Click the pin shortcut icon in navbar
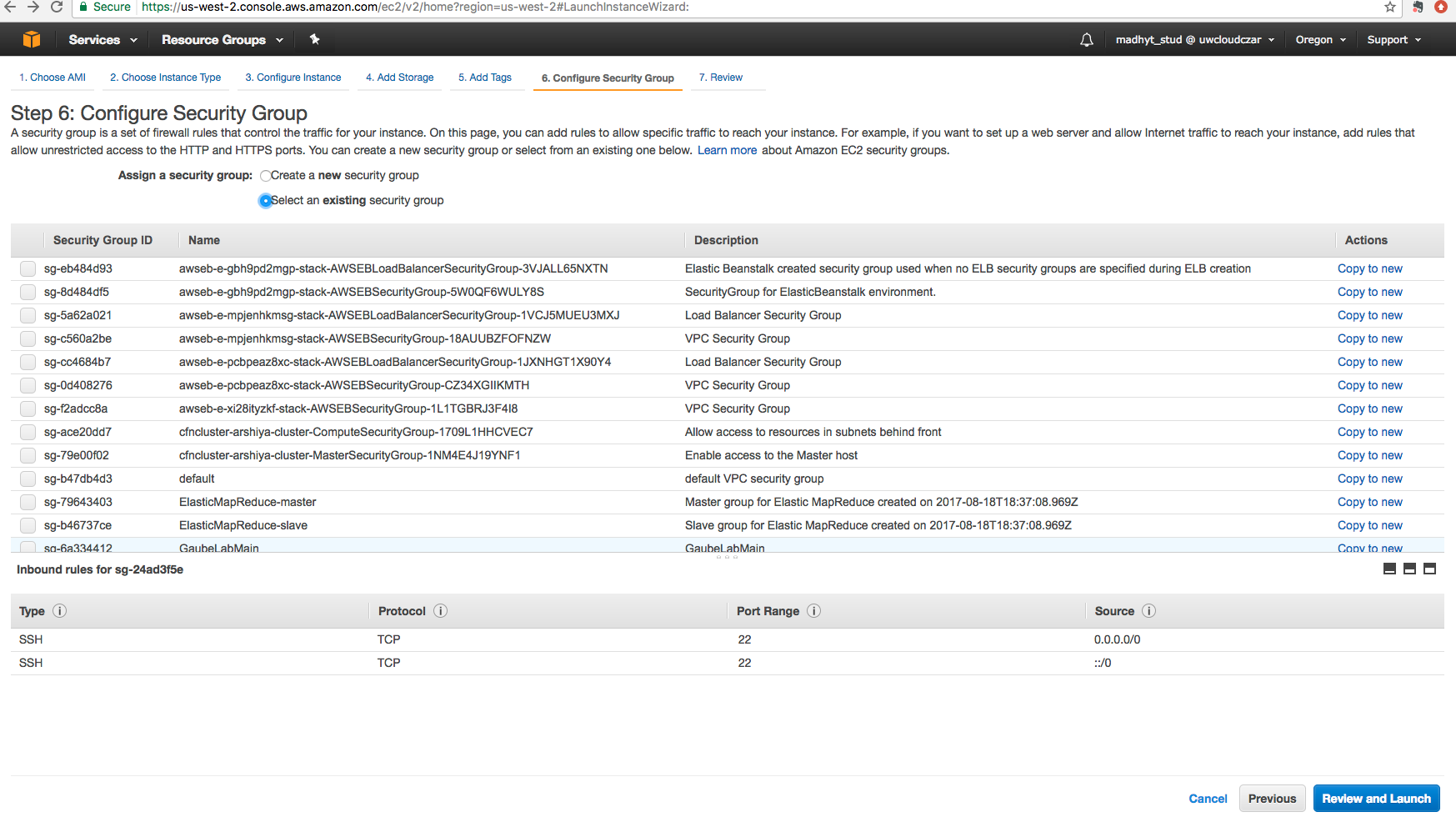 pyautogui.click(x=314, y=39)
